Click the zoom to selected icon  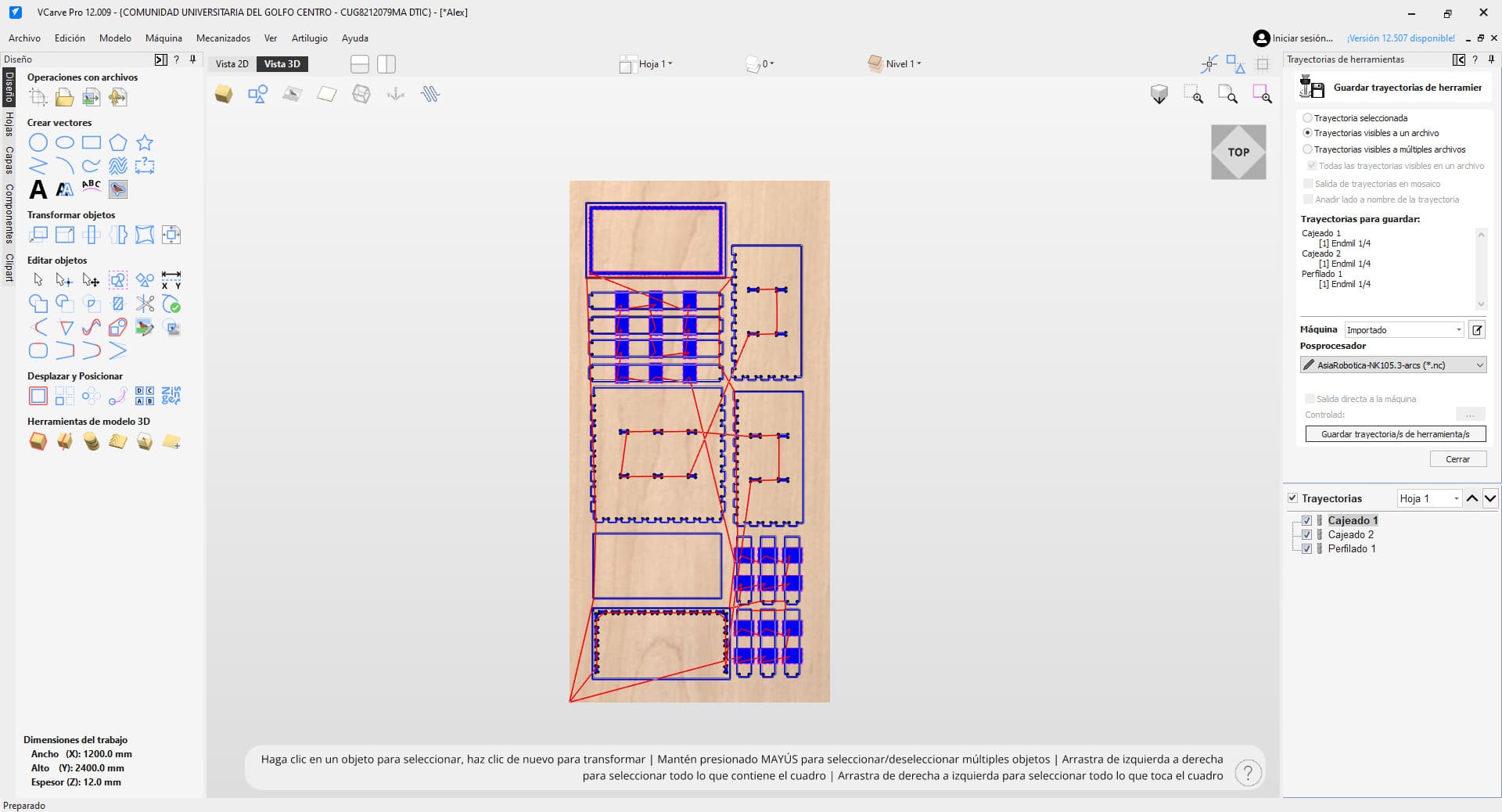coord(1263,95)
